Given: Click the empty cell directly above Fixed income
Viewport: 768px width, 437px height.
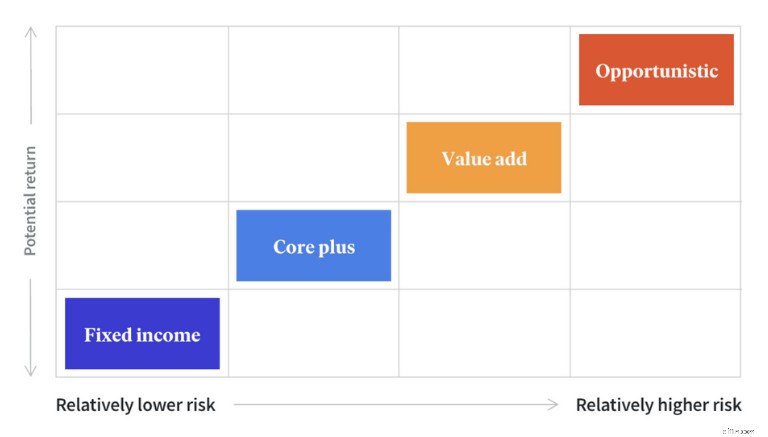Looking at the screenshot, I should 143,245.
